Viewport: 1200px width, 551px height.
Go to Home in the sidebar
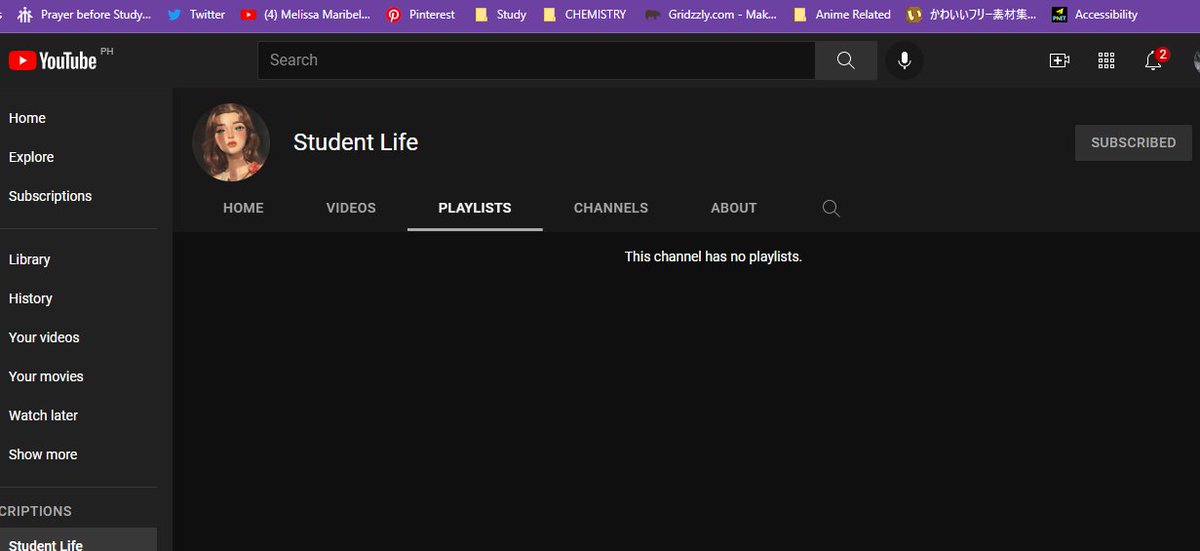click(27, 118)
